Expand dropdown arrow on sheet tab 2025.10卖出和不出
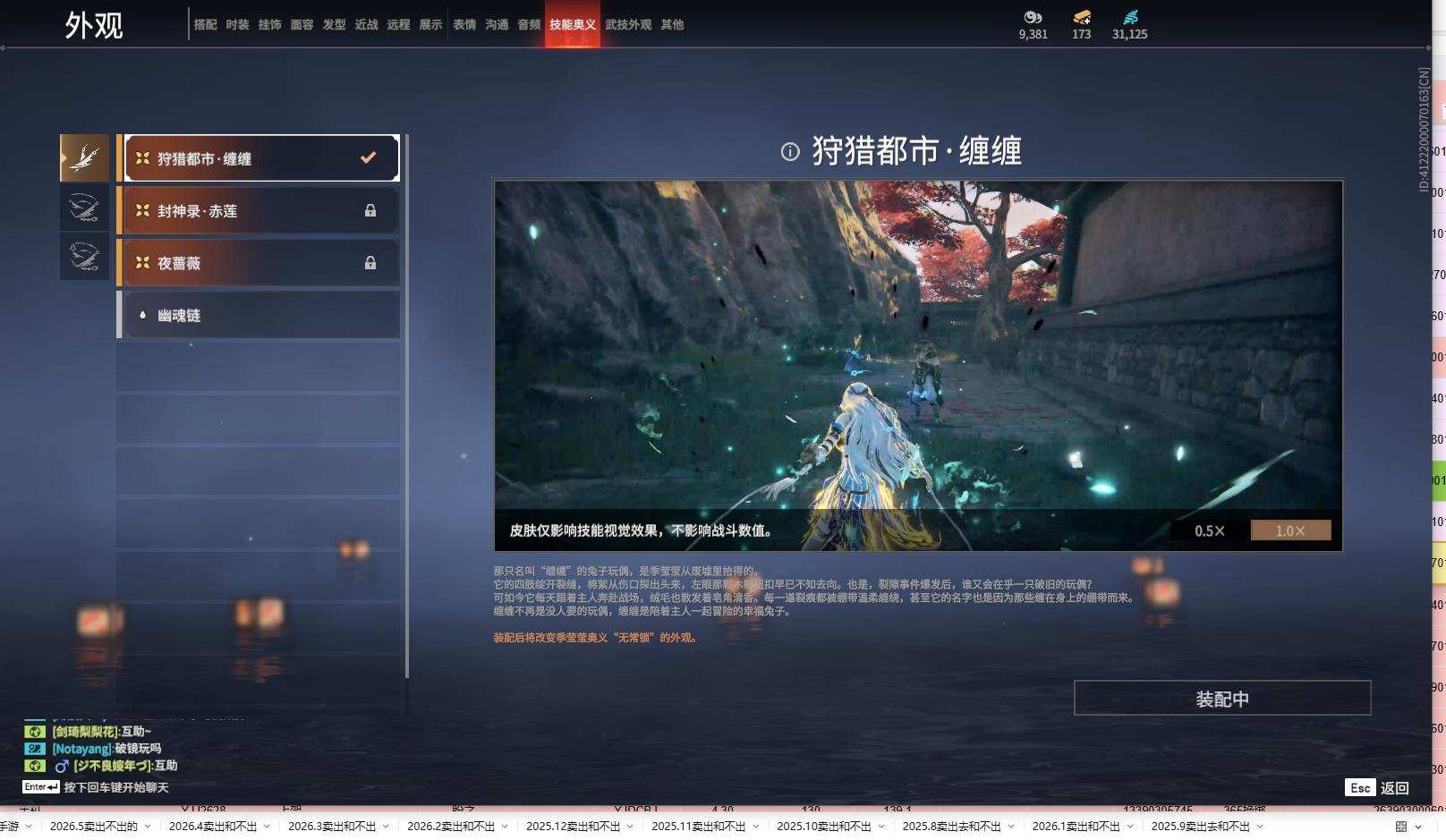Screen dimensions: 1446x840 pos(881,827)
